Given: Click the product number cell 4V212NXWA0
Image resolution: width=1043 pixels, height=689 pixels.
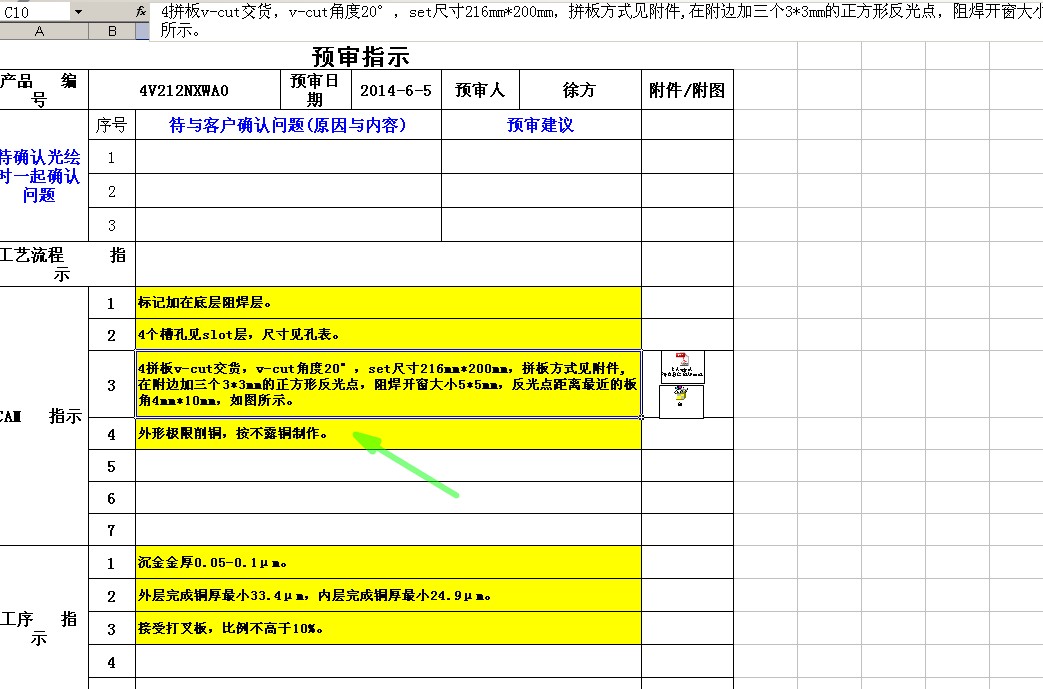Looking at the screenshot, I should pos(184,90).
